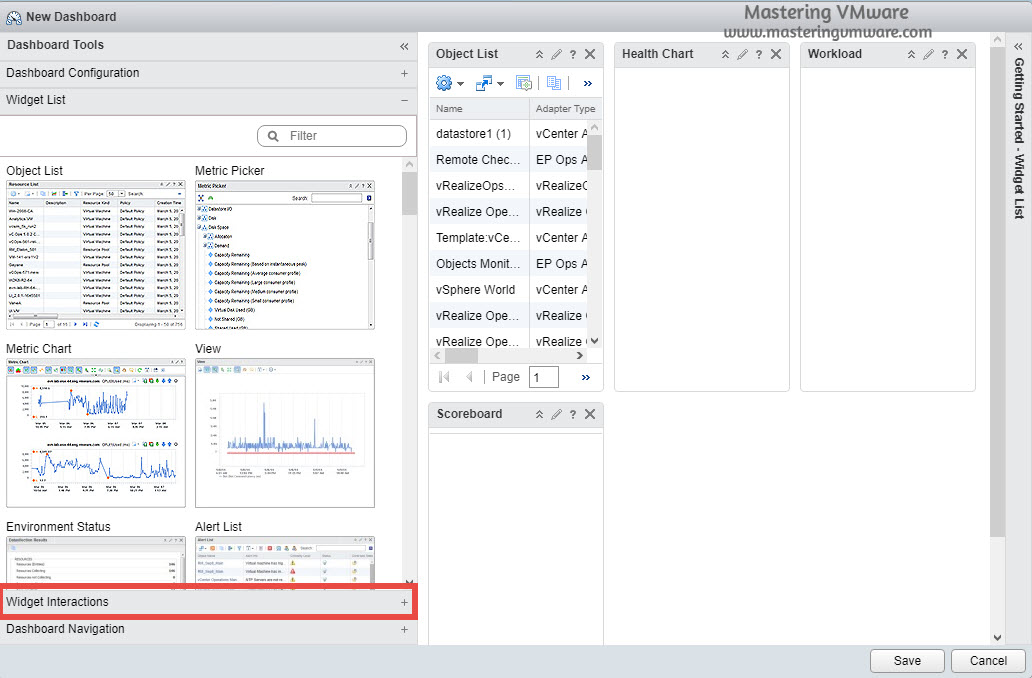
Task: Remove the Health Chart widget
Action: point(776,54)
